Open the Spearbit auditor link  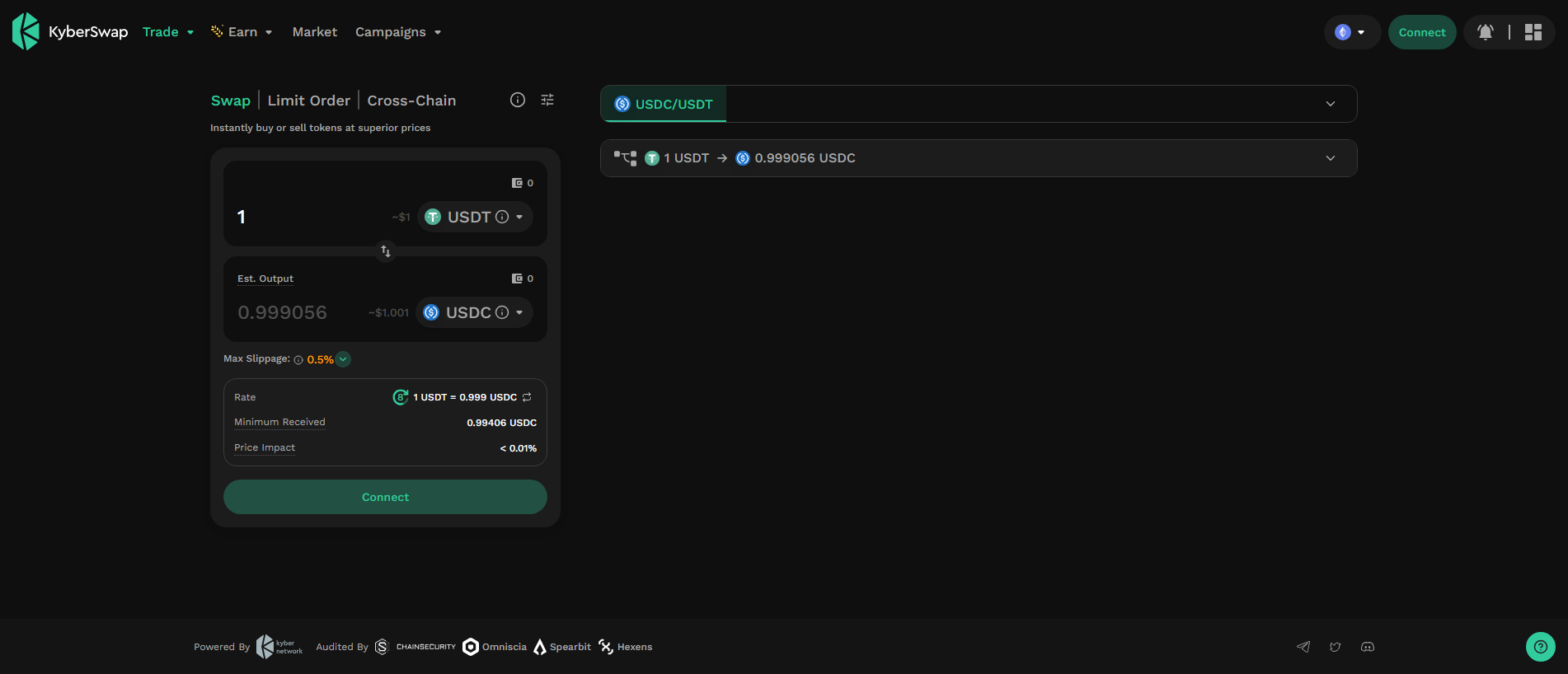pos(562,647)
